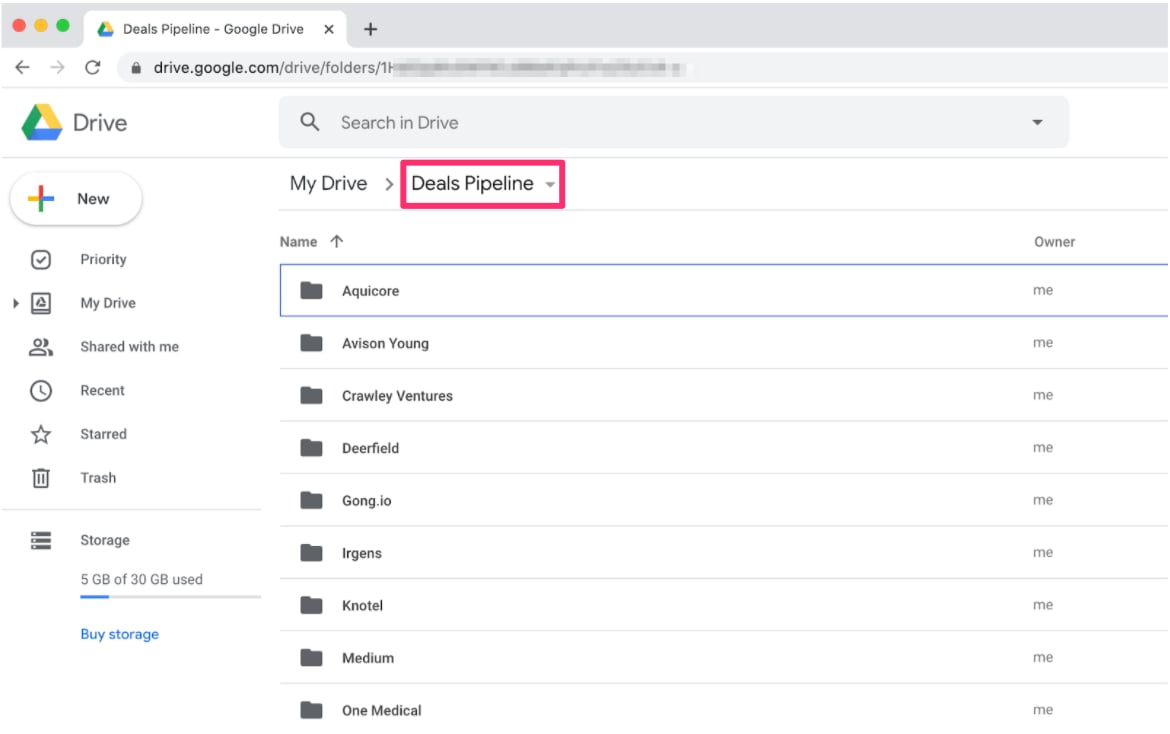Image resolution: width=1170 pixels, height=734 pixels.
Task: Click owner 'me' in Deerfield row
Action: (x=1043, y=448)
